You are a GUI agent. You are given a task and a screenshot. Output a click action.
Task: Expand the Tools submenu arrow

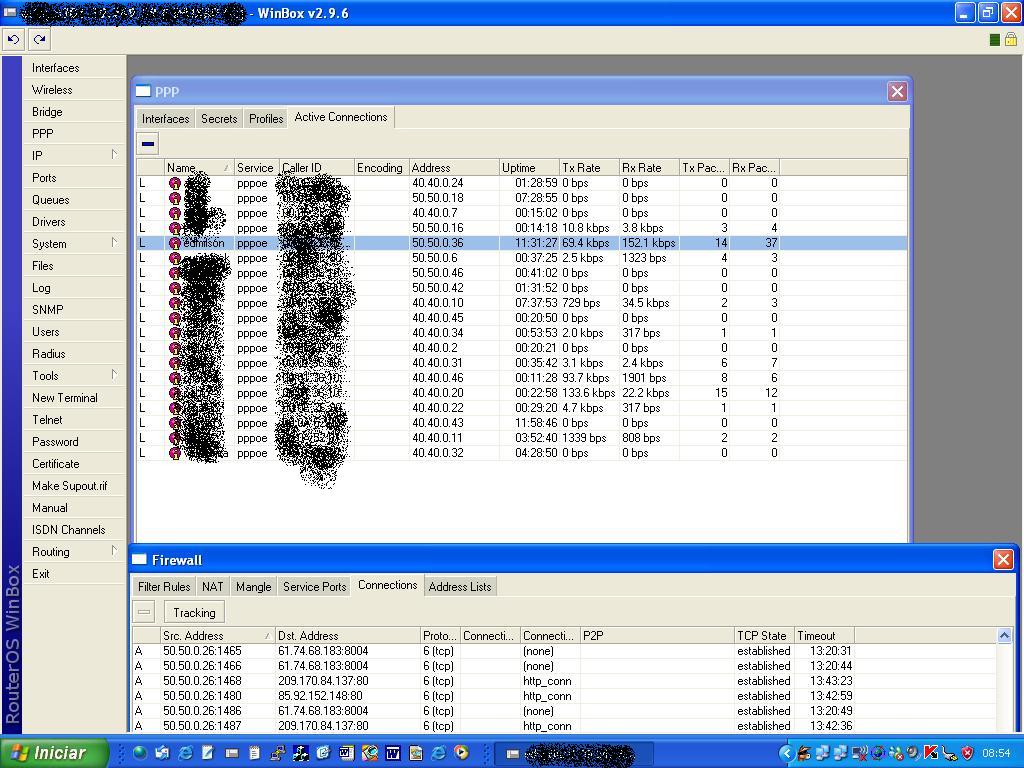coord(114,374)
